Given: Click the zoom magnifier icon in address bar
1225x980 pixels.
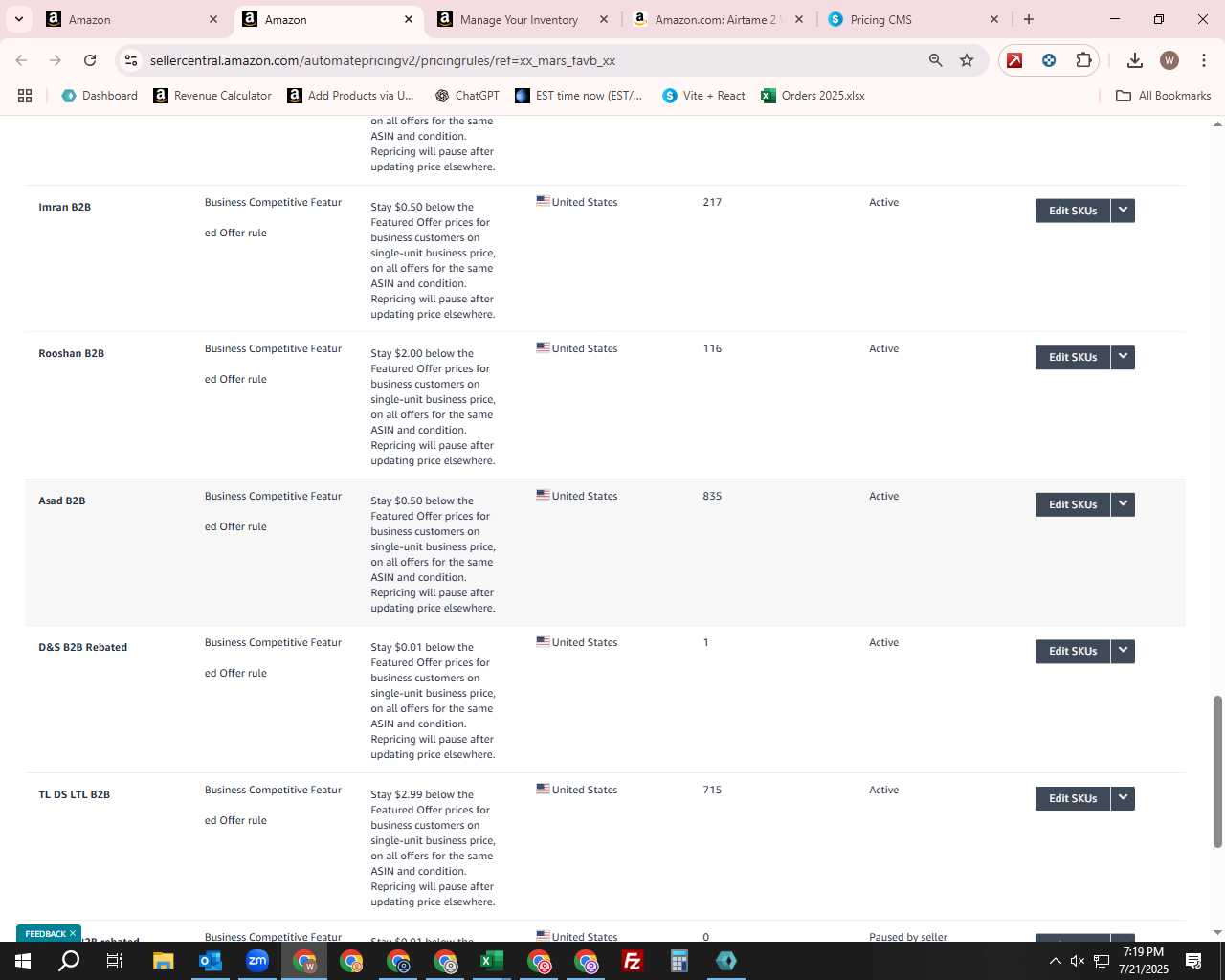Looking at the screenshot, I should (936, 60).
